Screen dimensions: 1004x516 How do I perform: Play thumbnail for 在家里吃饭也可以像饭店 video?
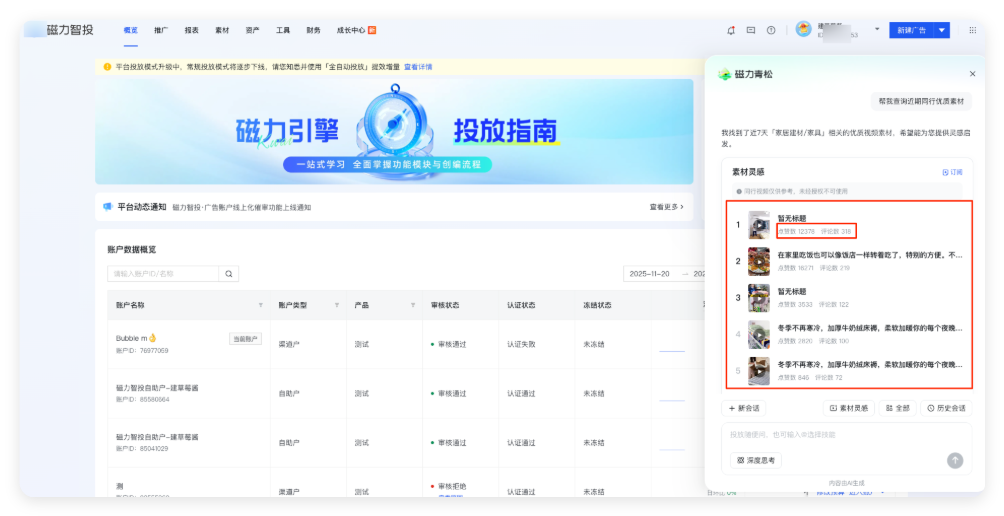759,262
